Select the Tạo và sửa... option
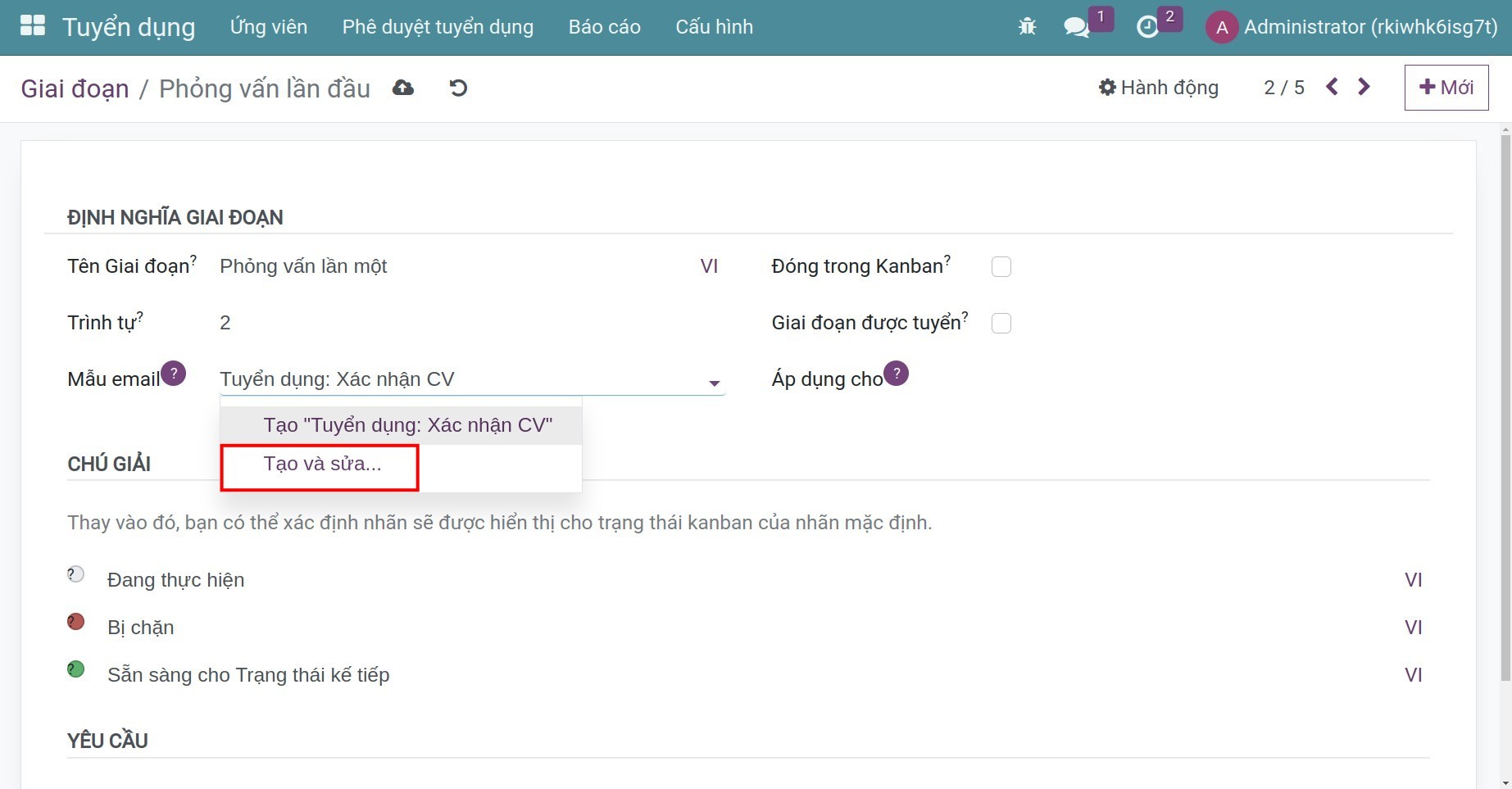The image size is (1512, 789). (x=322, y=465)
